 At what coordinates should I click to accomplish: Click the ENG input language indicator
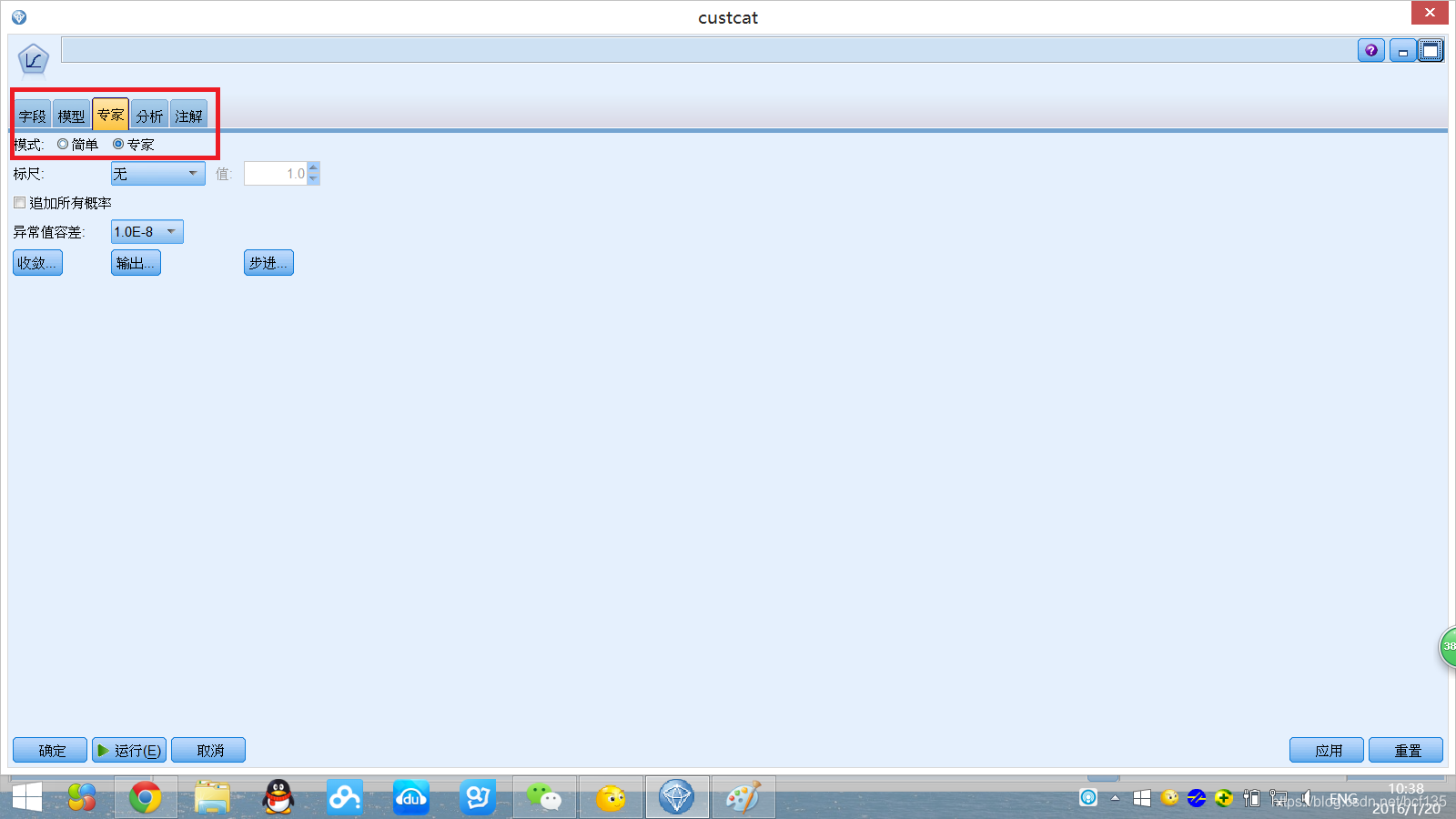[1343, 798]
